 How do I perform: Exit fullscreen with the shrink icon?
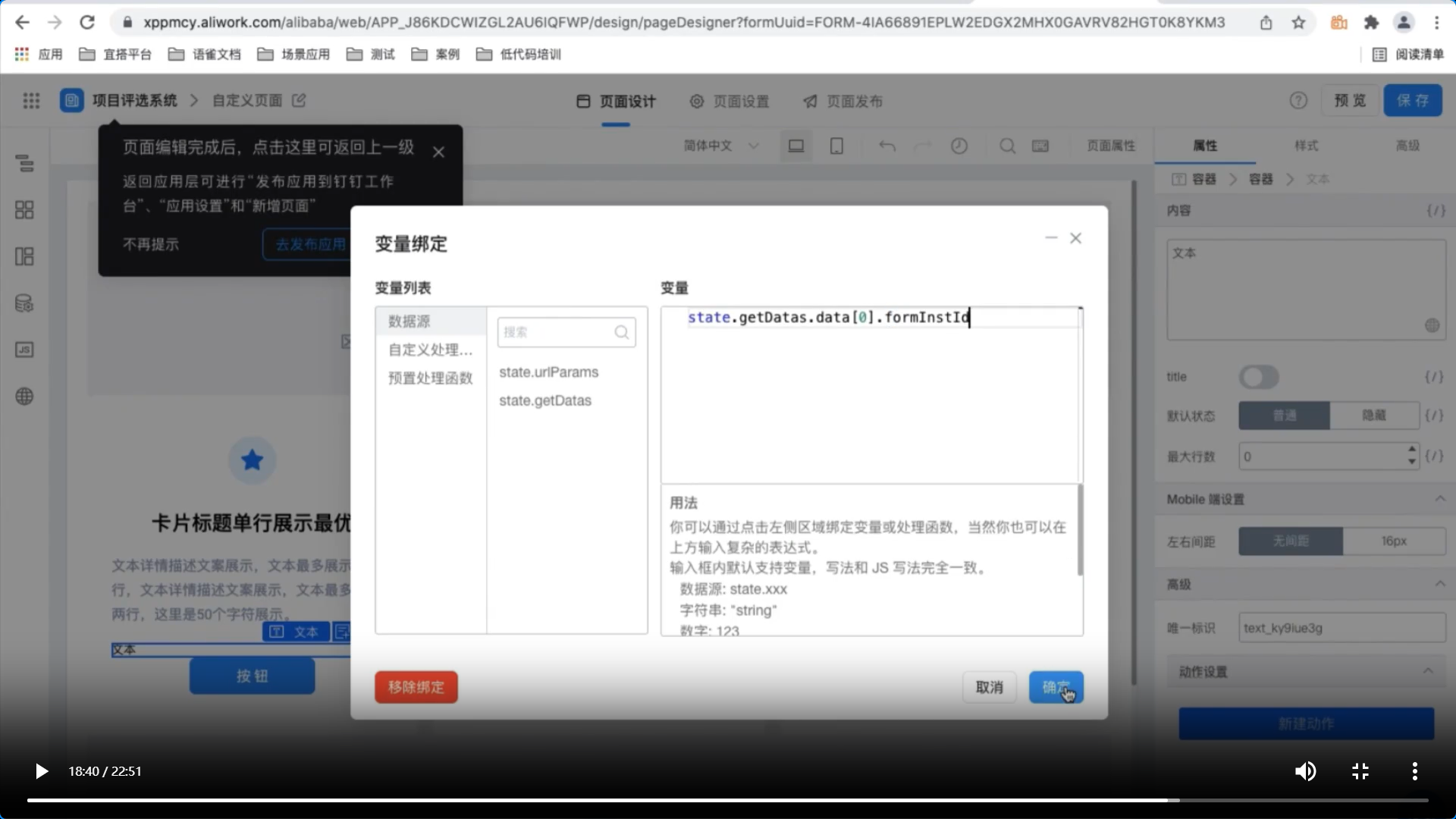(1360, 771)
